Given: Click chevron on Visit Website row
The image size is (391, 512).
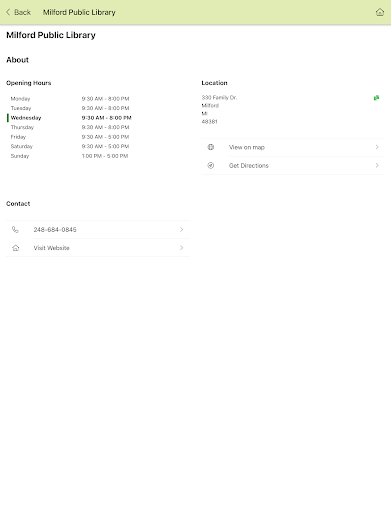Looking at the screenshot, I should coord(181,248).
